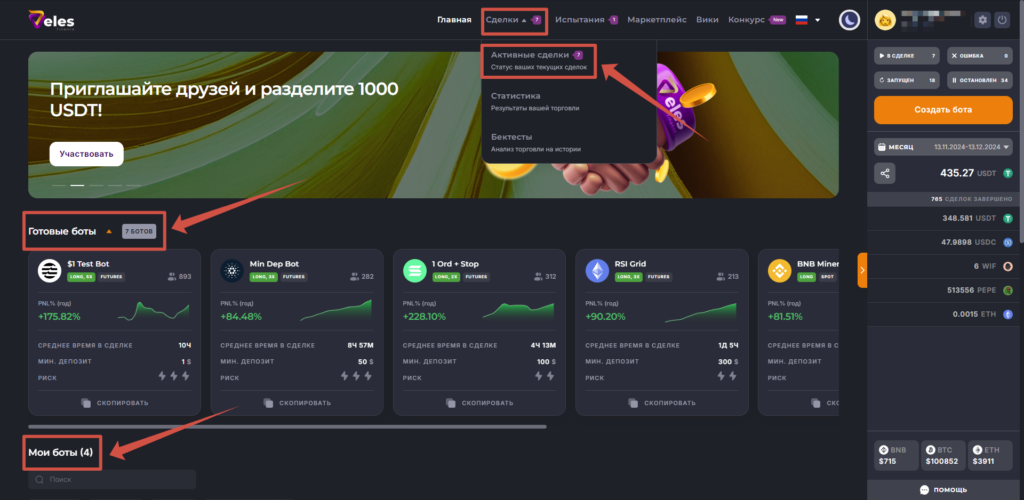Click the share statistics icon
This screenshot has width=1024, height=500.
885,173
